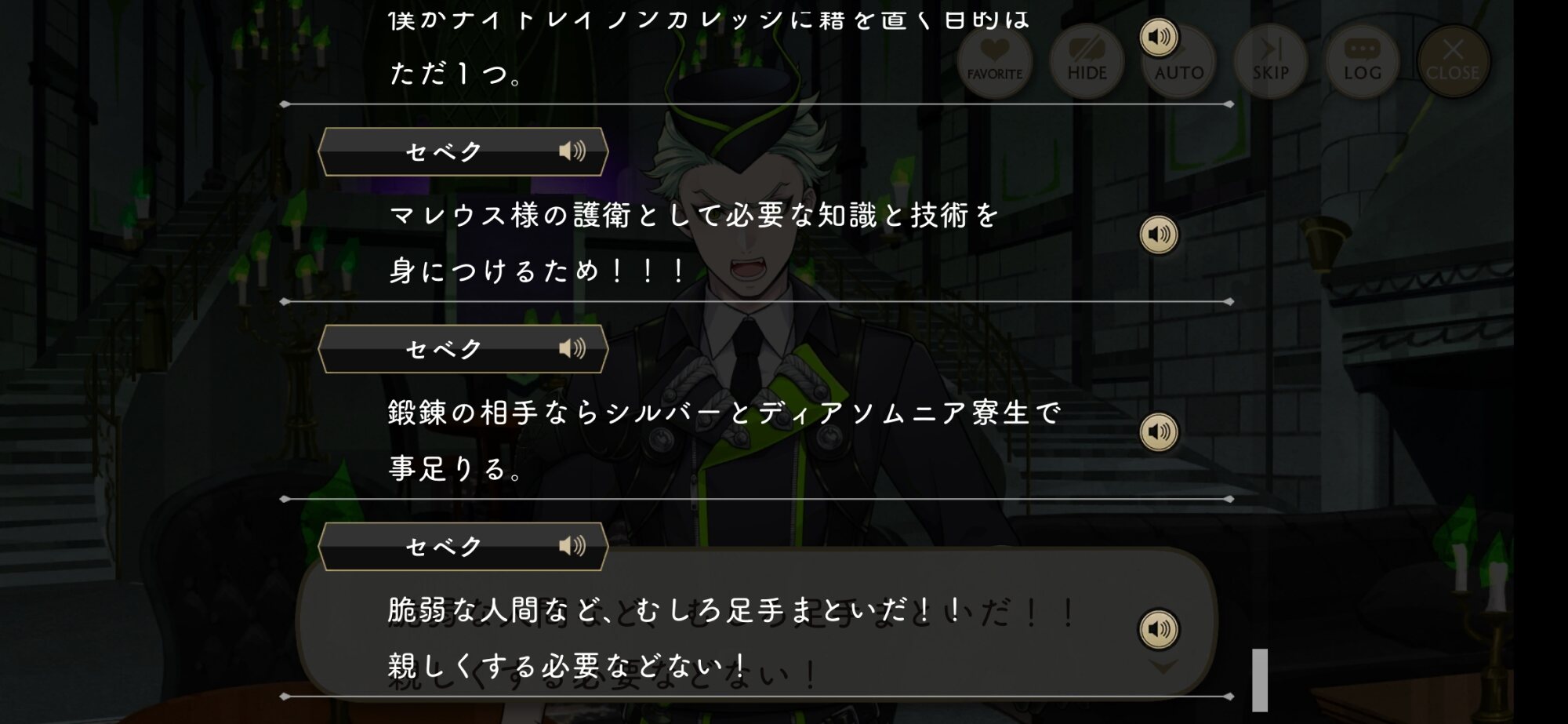
Task: Toggle AUTO play mode
Action: pos(1178,60)
